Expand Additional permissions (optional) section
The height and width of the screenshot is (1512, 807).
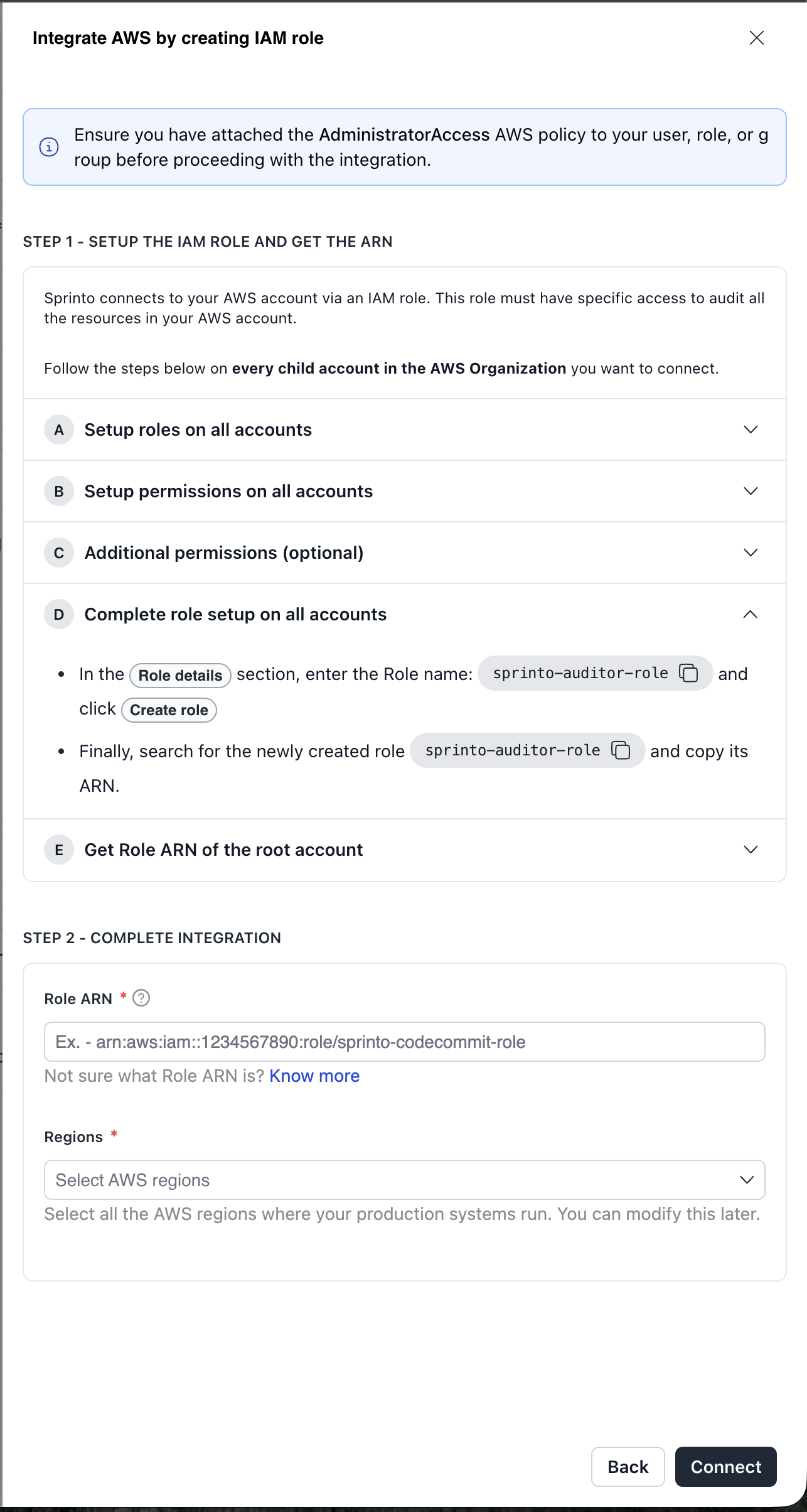click(750, 553)
